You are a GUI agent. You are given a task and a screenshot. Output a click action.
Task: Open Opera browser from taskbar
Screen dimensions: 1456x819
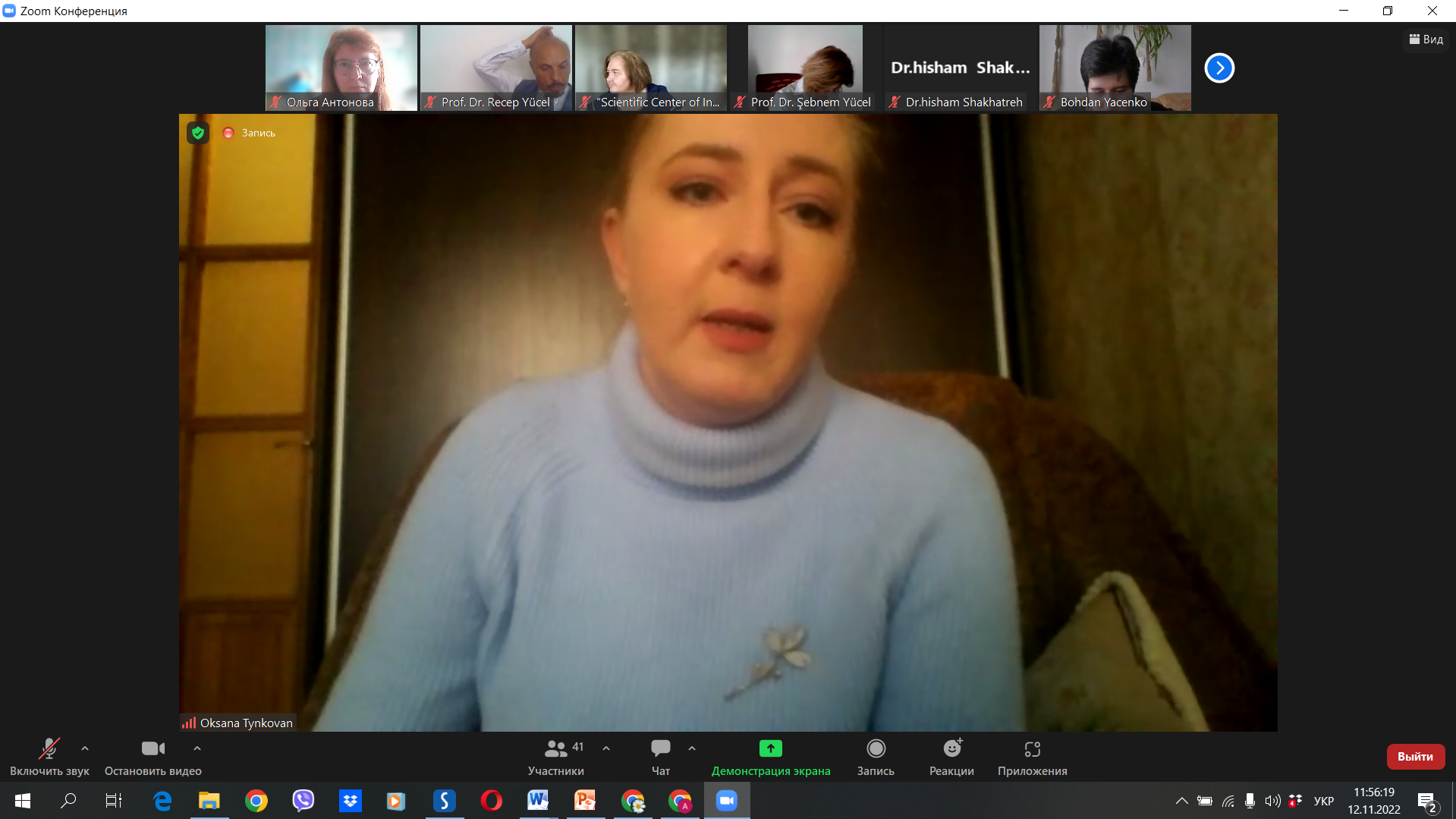(492, 801)
